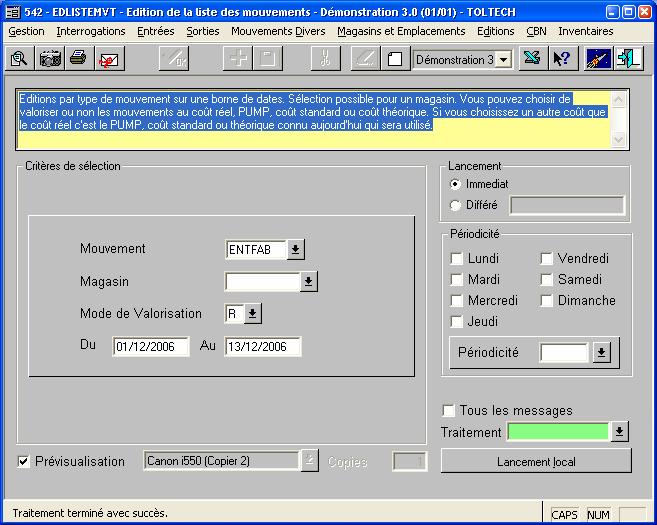
Task: Check the Lundi checkbox
Action: point(457,259)
